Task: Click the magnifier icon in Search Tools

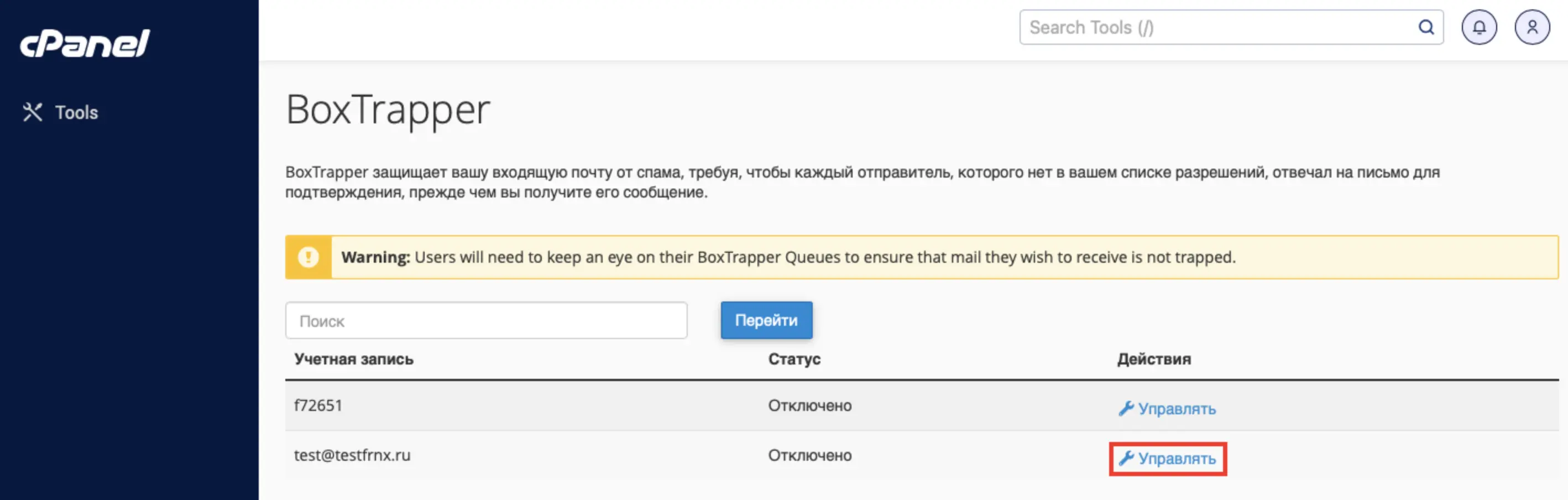Action: pyautogui.click(x=1426, y=28)
